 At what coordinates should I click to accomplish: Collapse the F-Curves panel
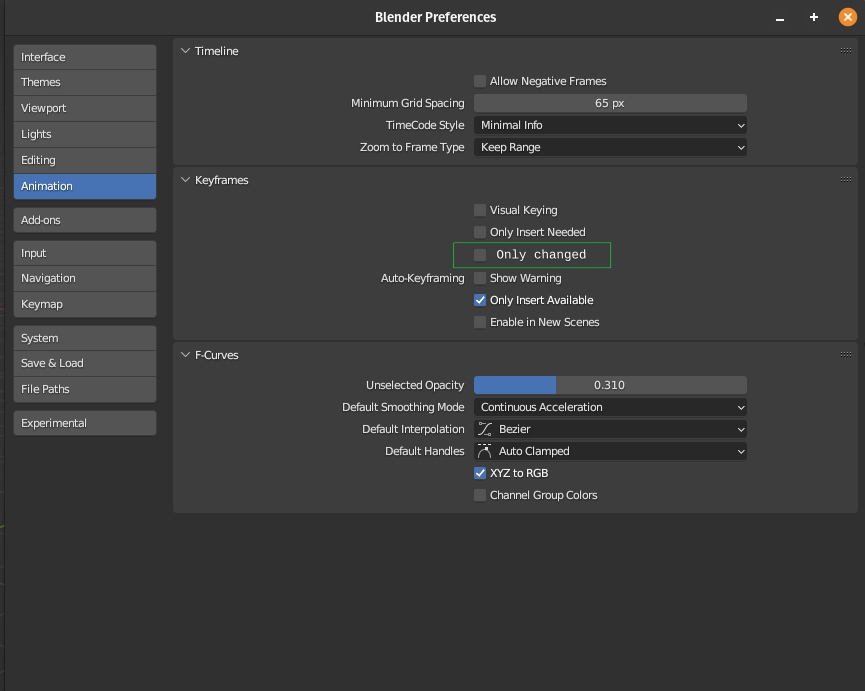tap(185, 355)
